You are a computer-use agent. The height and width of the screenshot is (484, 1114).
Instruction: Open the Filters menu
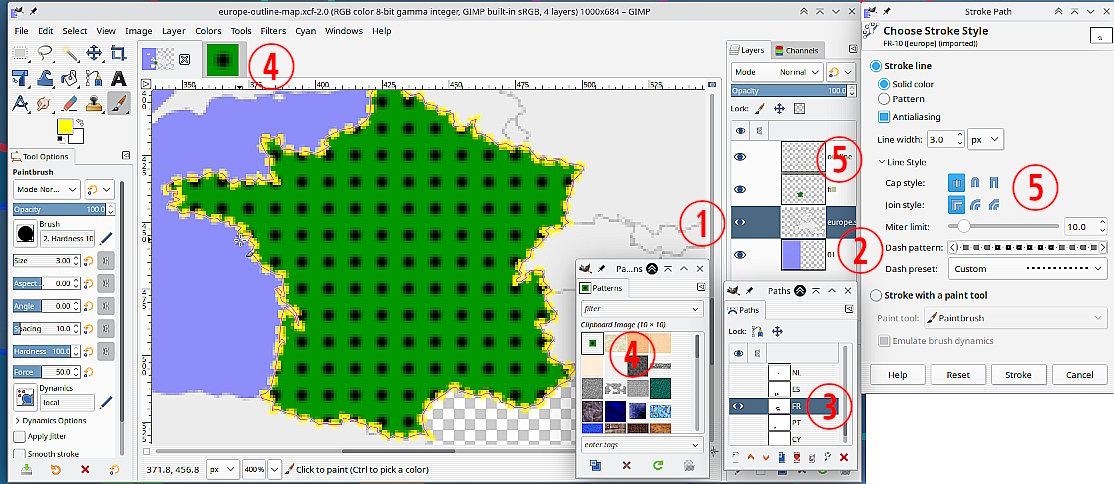273,31
